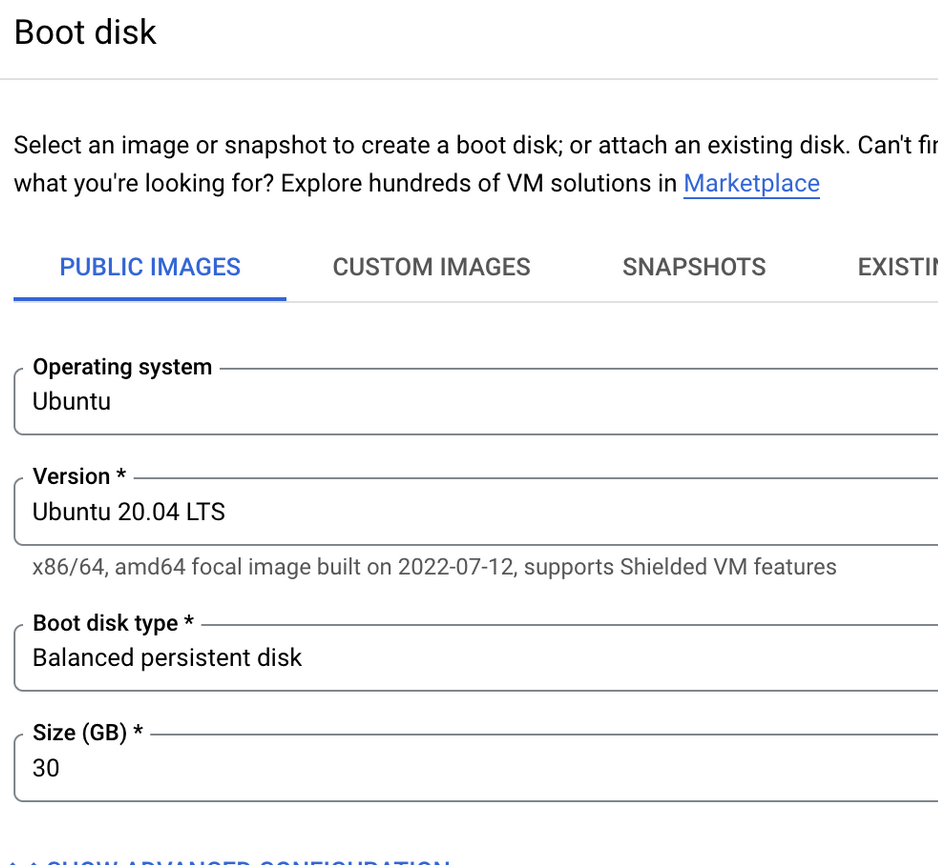Open the Boot disk type dropdown
938x865 pixels.
476,658
